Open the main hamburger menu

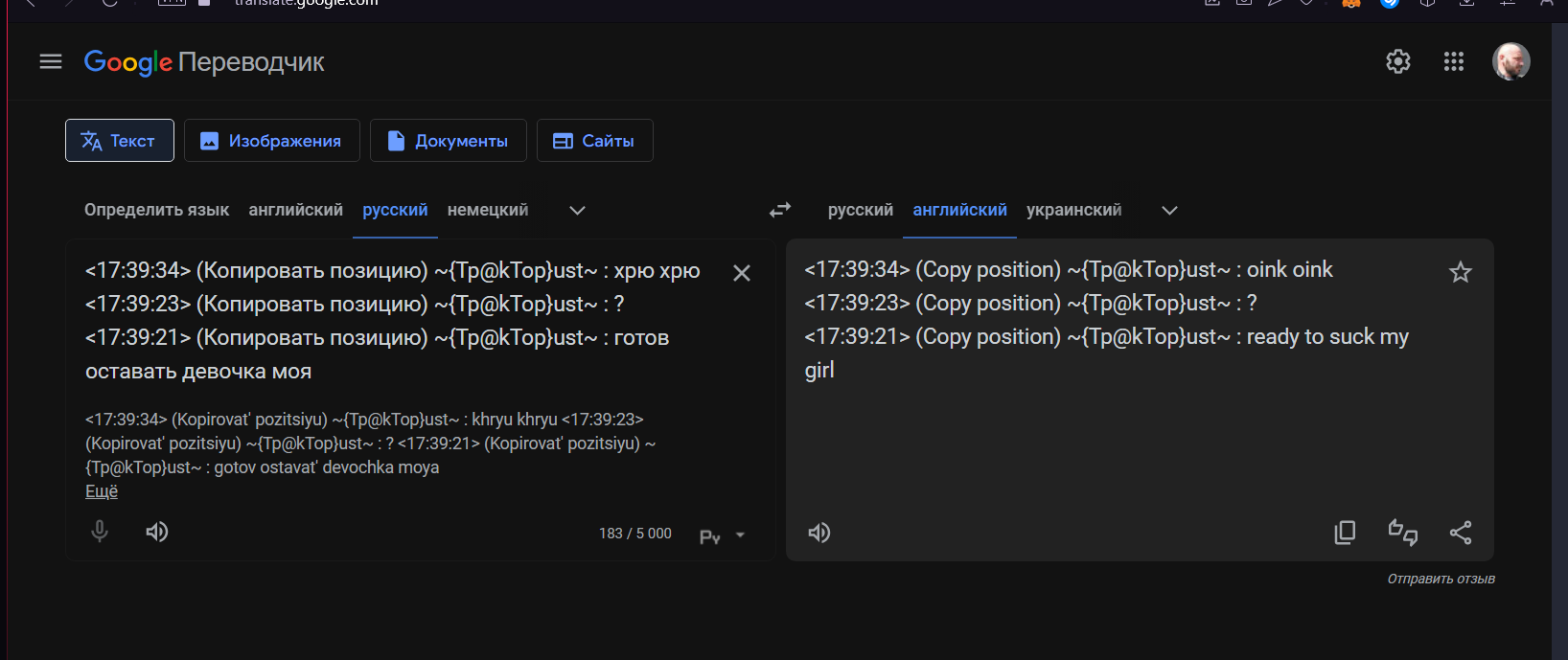pyautogui.click(x=51, y=61)
